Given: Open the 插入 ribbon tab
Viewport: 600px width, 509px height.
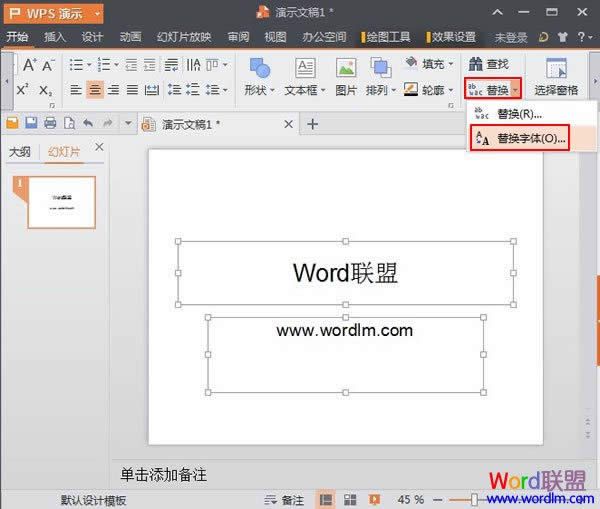Looking at the screenshot, I should pyautogui.click(x=55, y=37).
